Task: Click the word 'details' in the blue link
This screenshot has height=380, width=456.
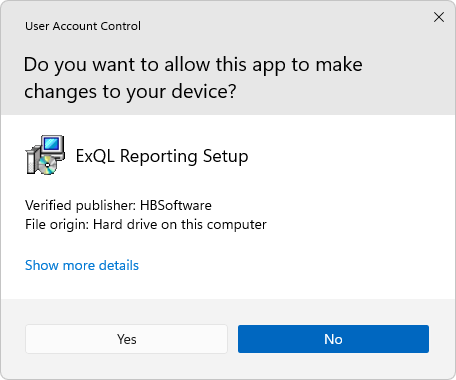Action: 119,265
